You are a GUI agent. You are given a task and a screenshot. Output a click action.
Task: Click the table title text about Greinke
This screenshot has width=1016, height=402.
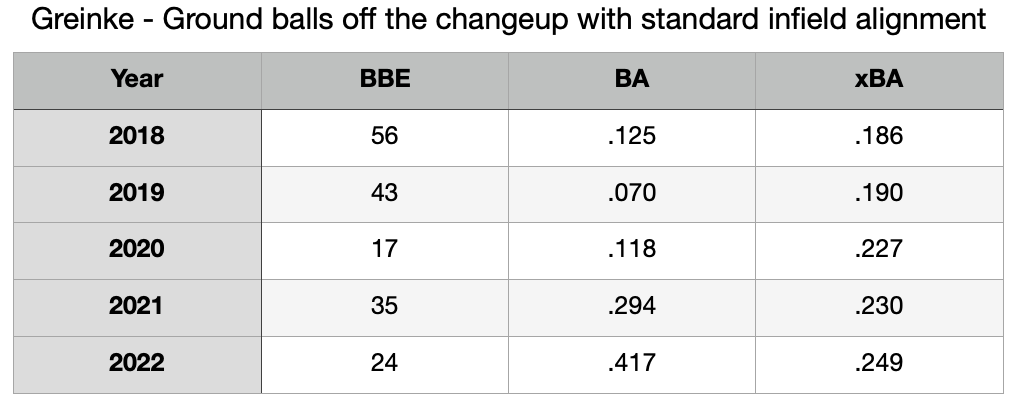tap(508, 20)
